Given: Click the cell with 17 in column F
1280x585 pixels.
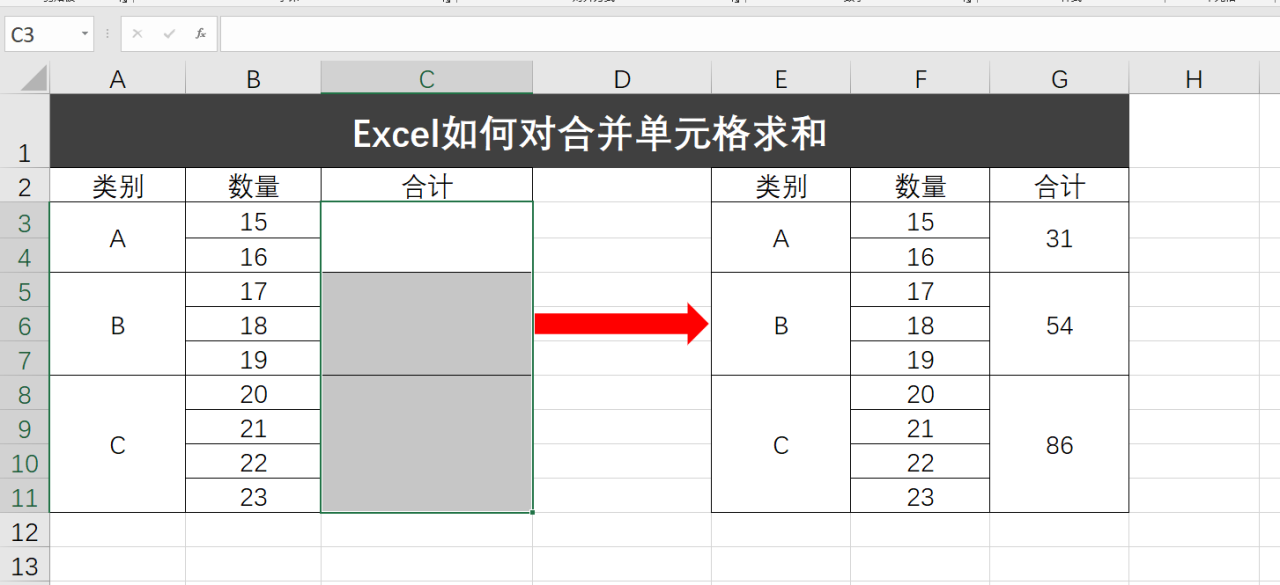Looking at the screenshot, I should (x=920, y=290).
